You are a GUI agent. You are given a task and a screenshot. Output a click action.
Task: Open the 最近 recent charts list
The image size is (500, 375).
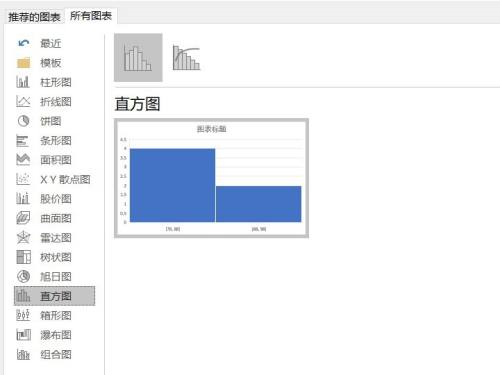click(39, 43)
